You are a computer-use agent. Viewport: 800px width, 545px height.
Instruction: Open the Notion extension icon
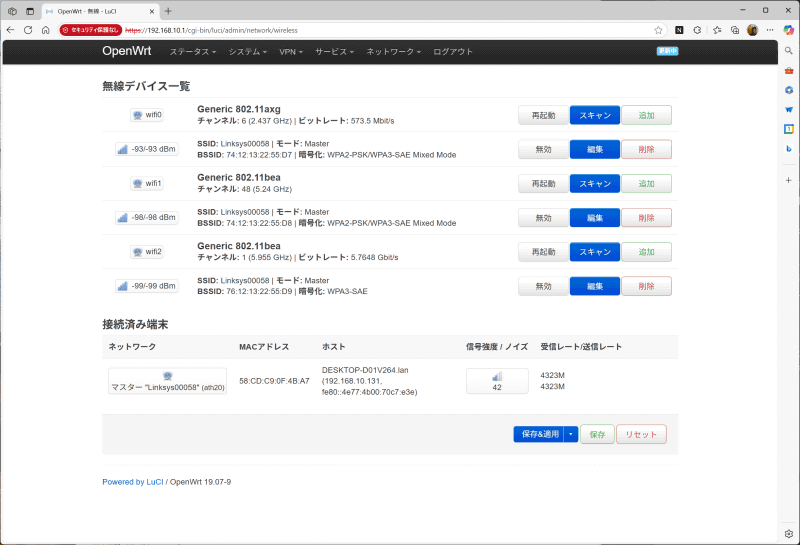pos(679,30)
